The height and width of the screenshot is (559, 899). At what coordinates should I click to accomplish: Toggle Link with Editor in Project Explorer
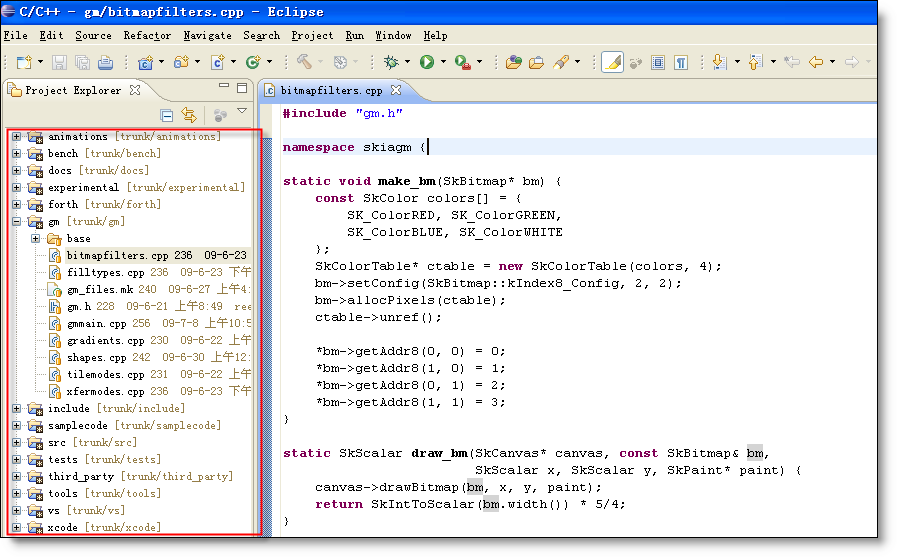point(187,115)
